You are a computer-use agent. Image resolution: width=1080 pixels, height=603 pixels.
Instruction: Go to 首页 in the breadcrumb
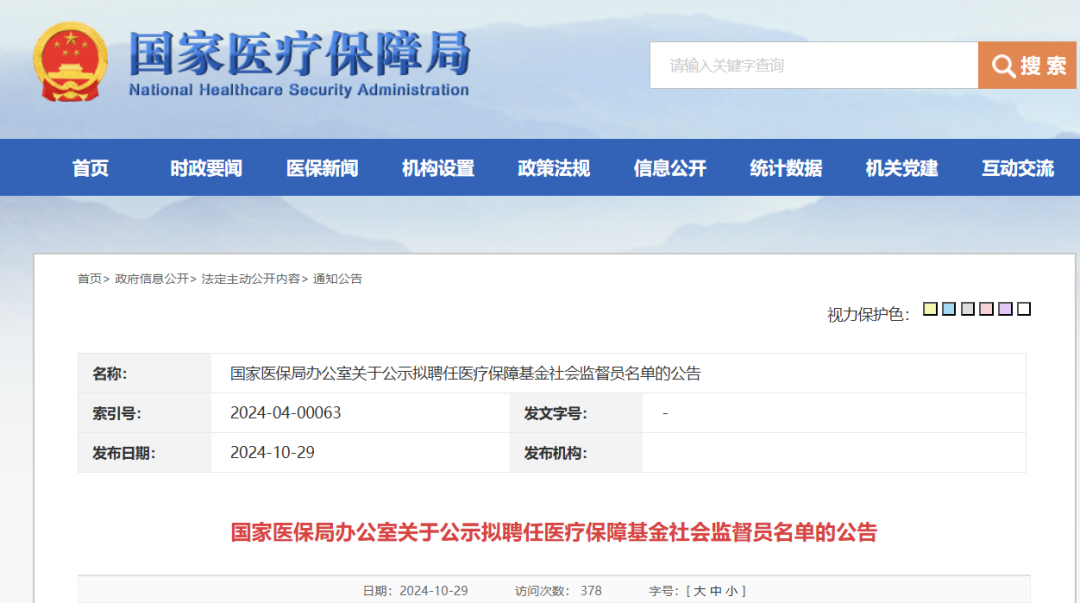click(x=90, y=279)
